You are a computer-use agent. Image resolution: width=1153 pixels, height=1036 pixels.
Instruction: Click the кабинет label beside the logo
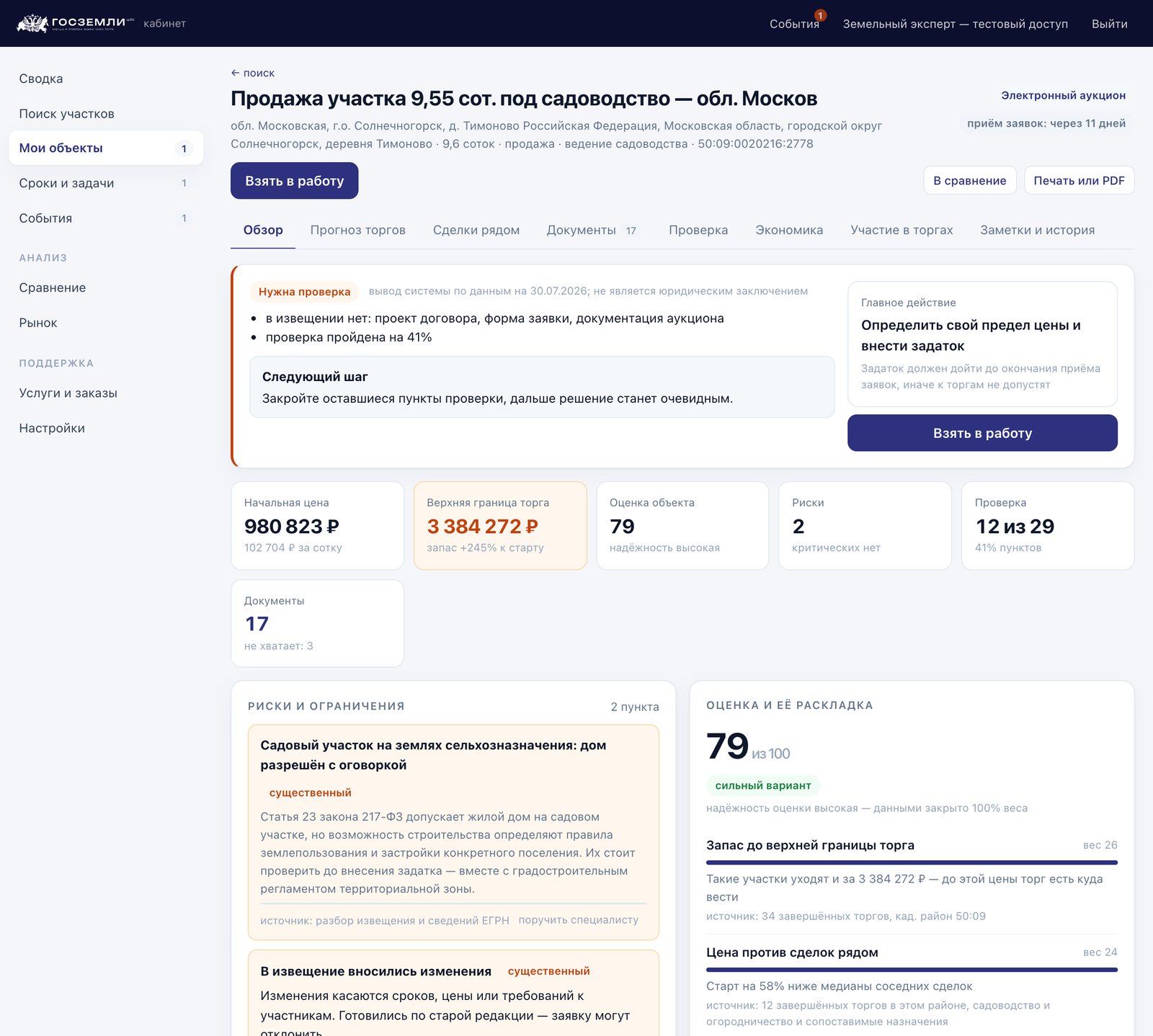click(164, 24)
